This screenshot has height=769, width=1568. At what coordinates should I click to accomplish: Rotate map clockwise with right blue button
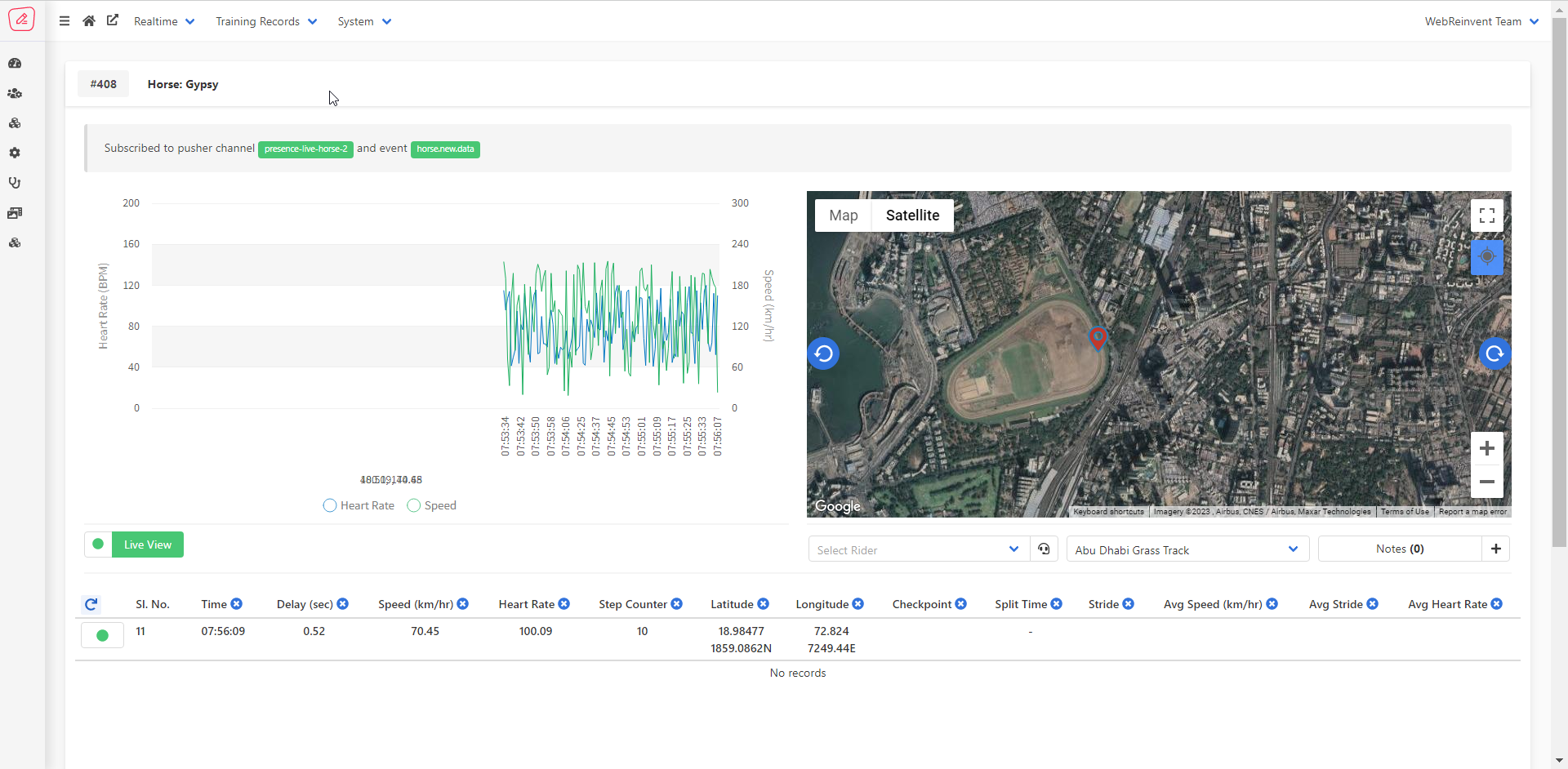[1494, 353]
